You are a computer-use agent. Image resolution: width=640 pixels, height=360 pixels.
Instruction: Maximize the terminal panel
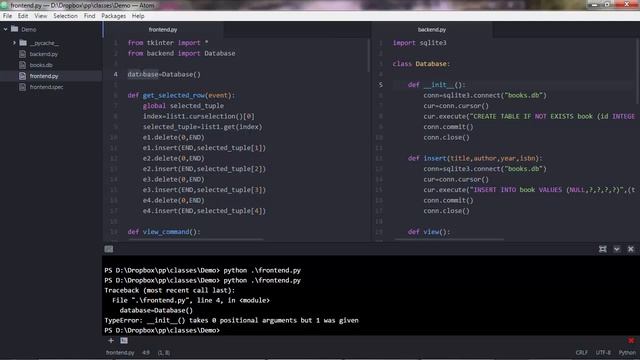(602, 249)
